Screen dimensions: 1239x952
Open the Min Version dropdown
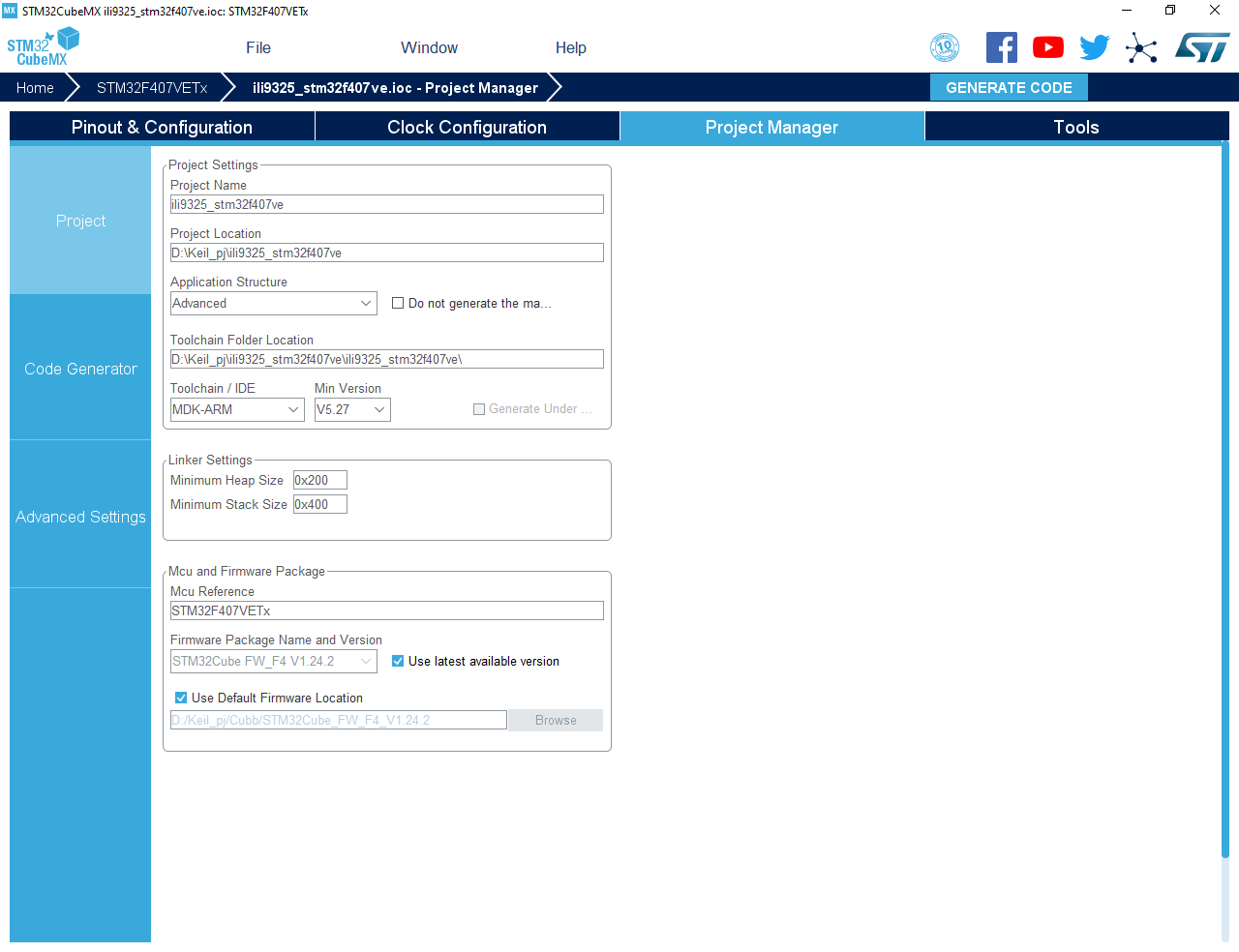coord(352,409)
